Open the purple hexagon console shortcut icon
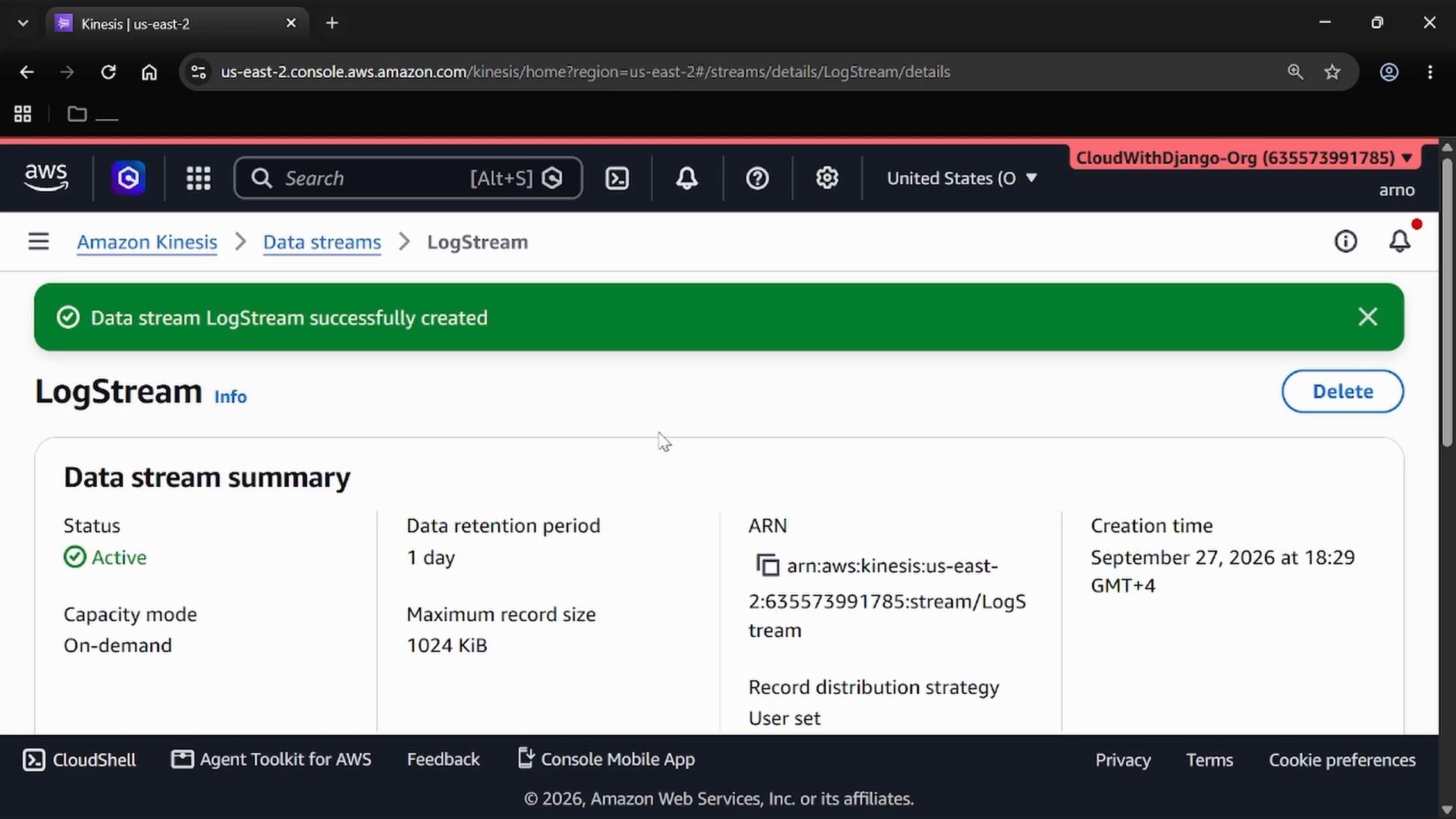 (129, 178)
